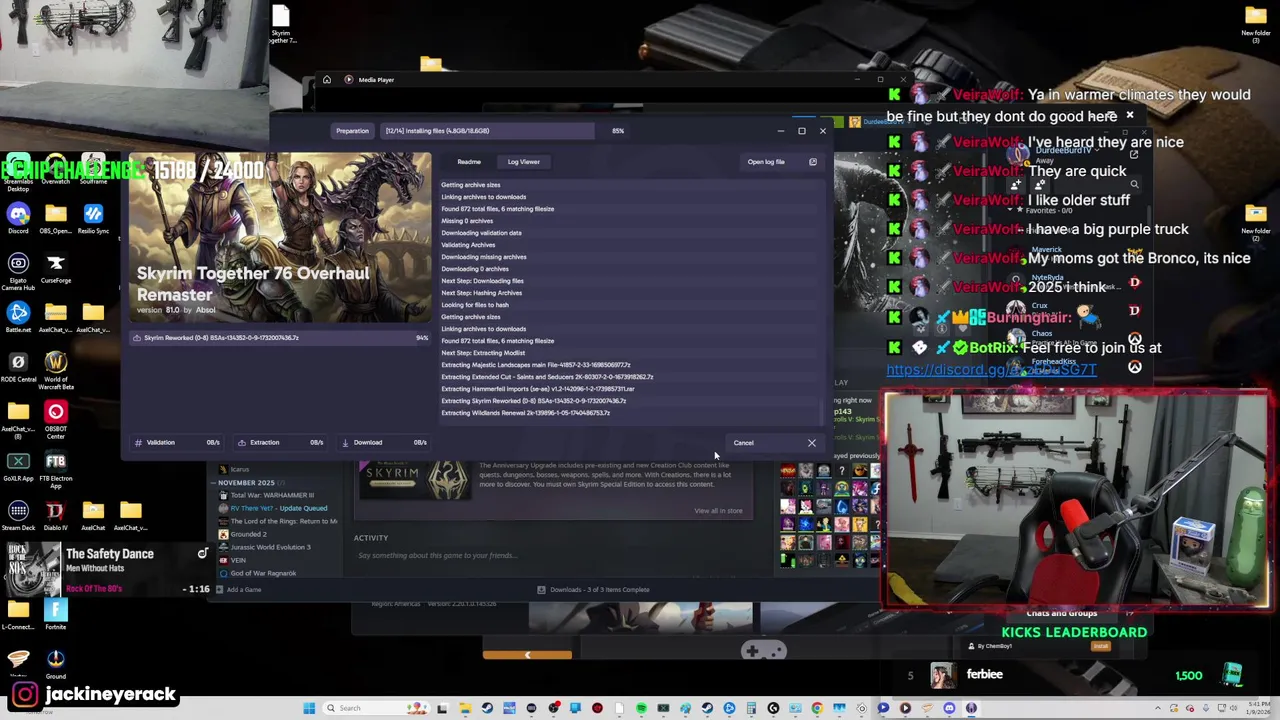Open the discord.gg link in chat

point(991,370)
